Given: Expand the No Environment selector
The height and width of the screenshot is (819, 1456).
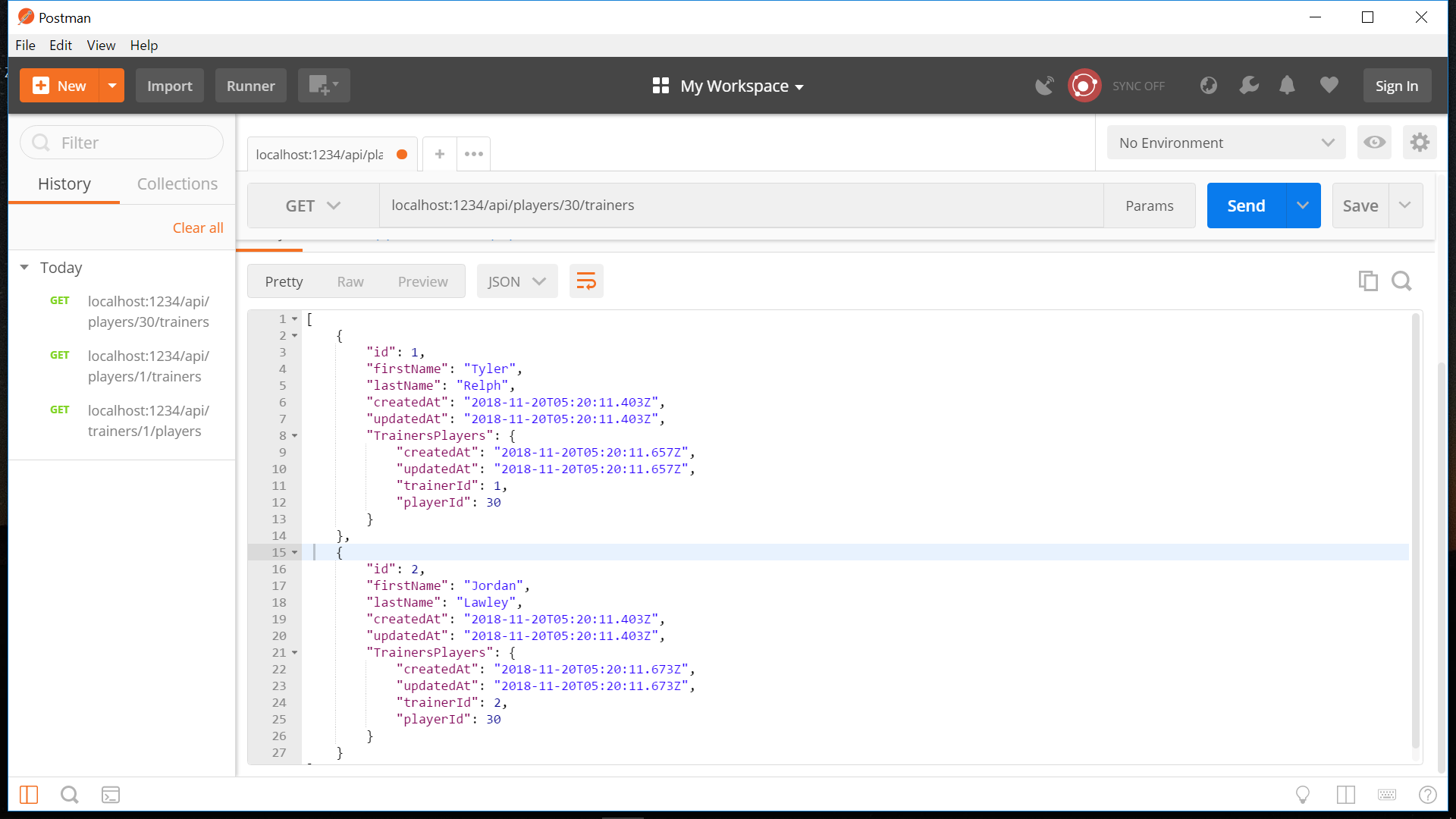Looking at the screenshot, I should pyautogui.click(x=1225, y=143).
